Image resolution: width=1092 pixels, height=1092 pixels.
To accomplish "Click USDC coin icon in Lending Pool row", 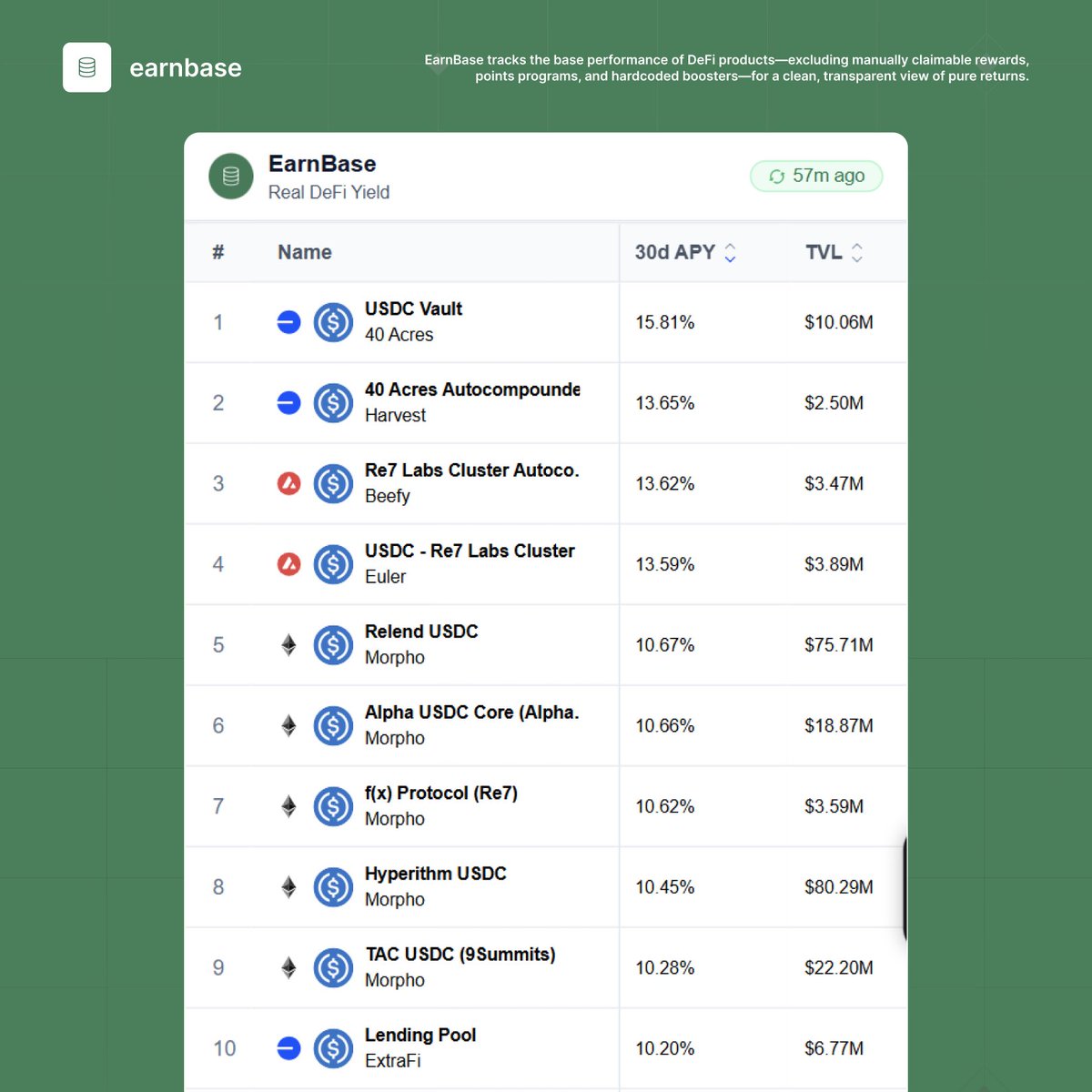I will [x=333, y=1048].
